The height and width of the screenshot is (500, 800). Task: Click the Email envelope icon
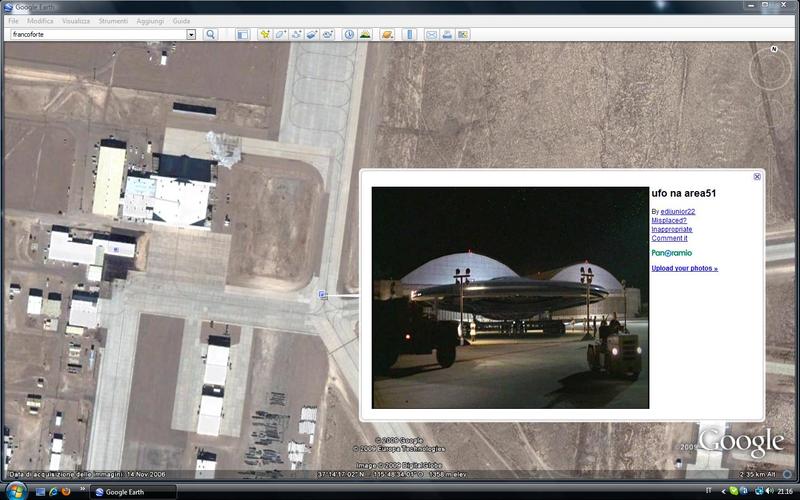tap(432, 34)
